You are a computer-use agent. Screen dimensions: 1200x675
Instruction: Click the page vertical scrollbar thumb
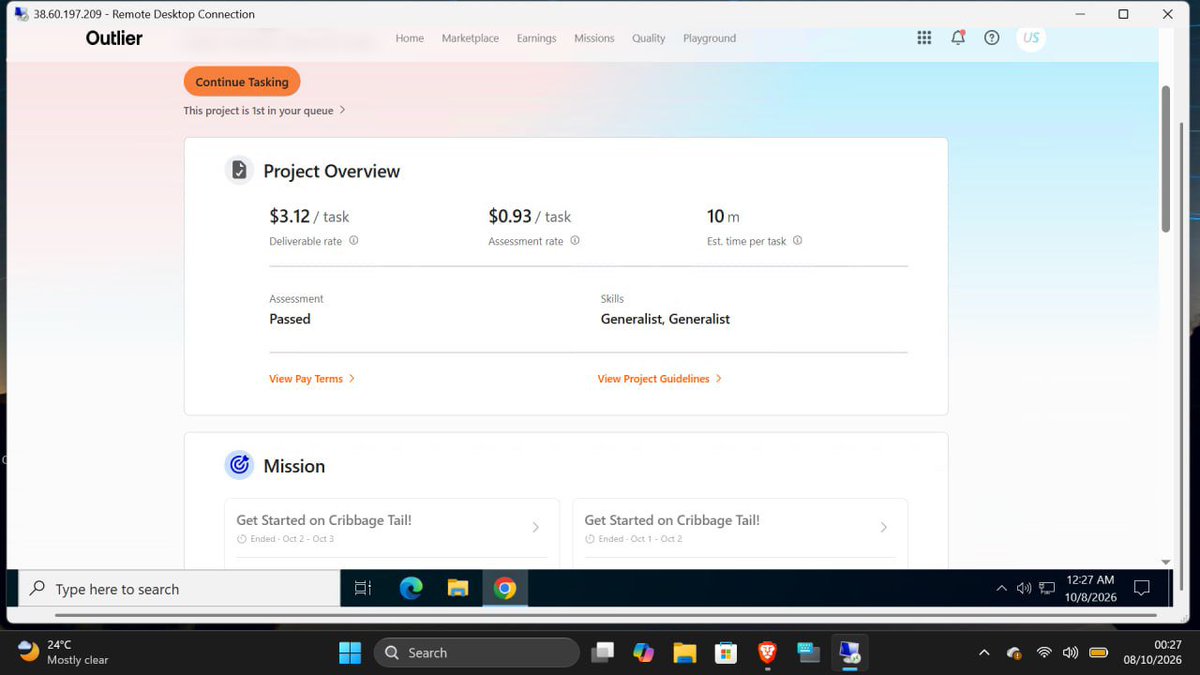click(1166, 158)
